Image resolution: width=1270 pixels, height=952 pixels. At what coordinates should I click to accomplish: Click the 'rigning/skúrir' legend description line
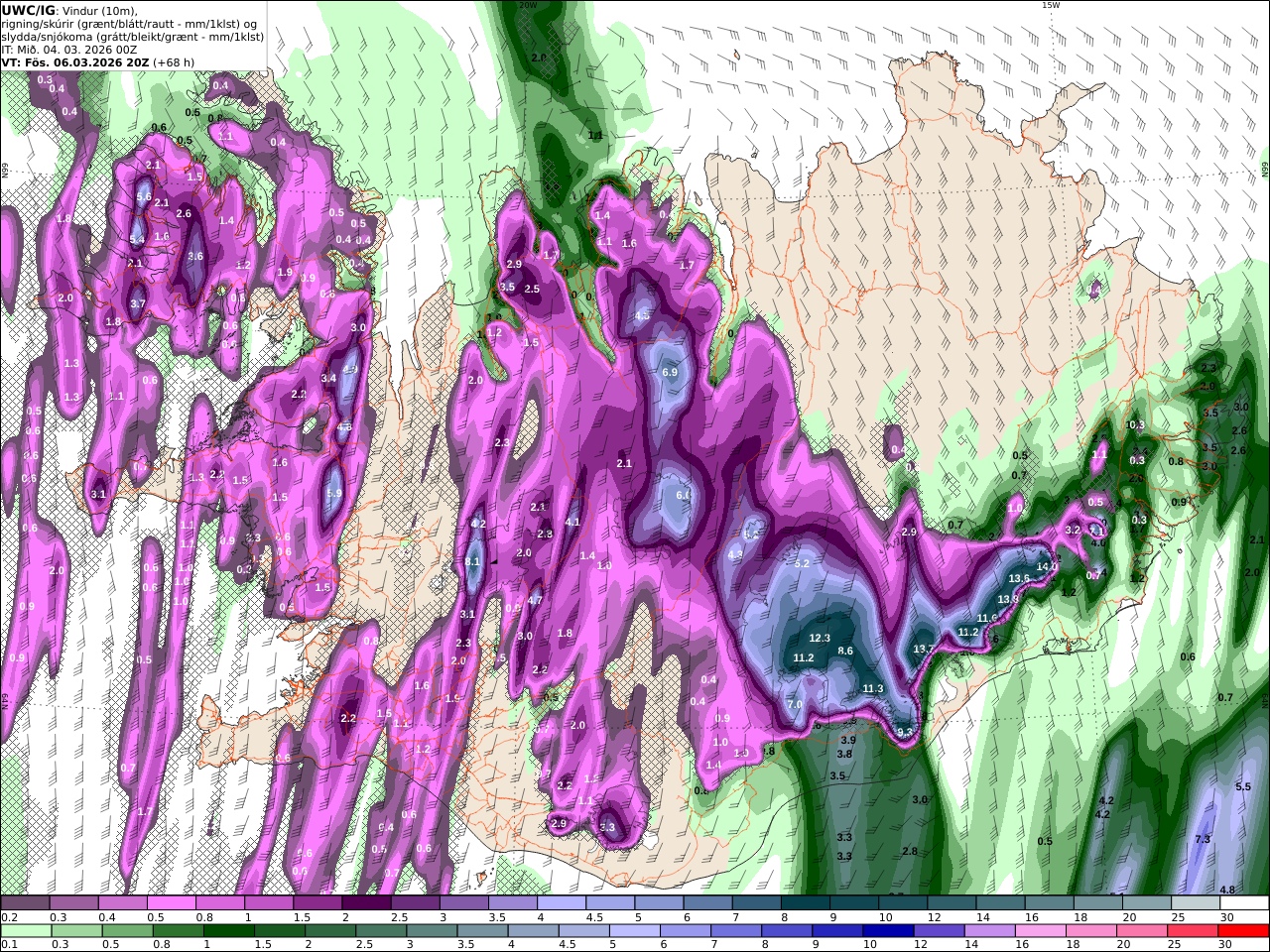point(129,24)
